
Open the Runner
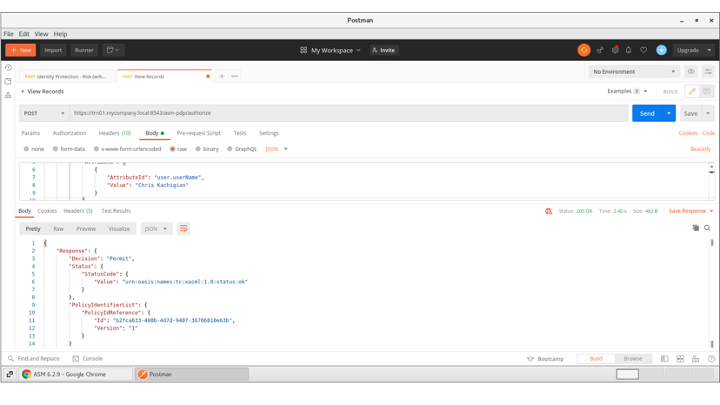click(x=84, y=50)
